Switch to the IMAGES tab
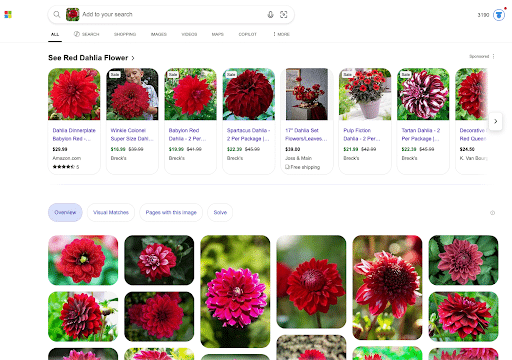 pos(159,34)
